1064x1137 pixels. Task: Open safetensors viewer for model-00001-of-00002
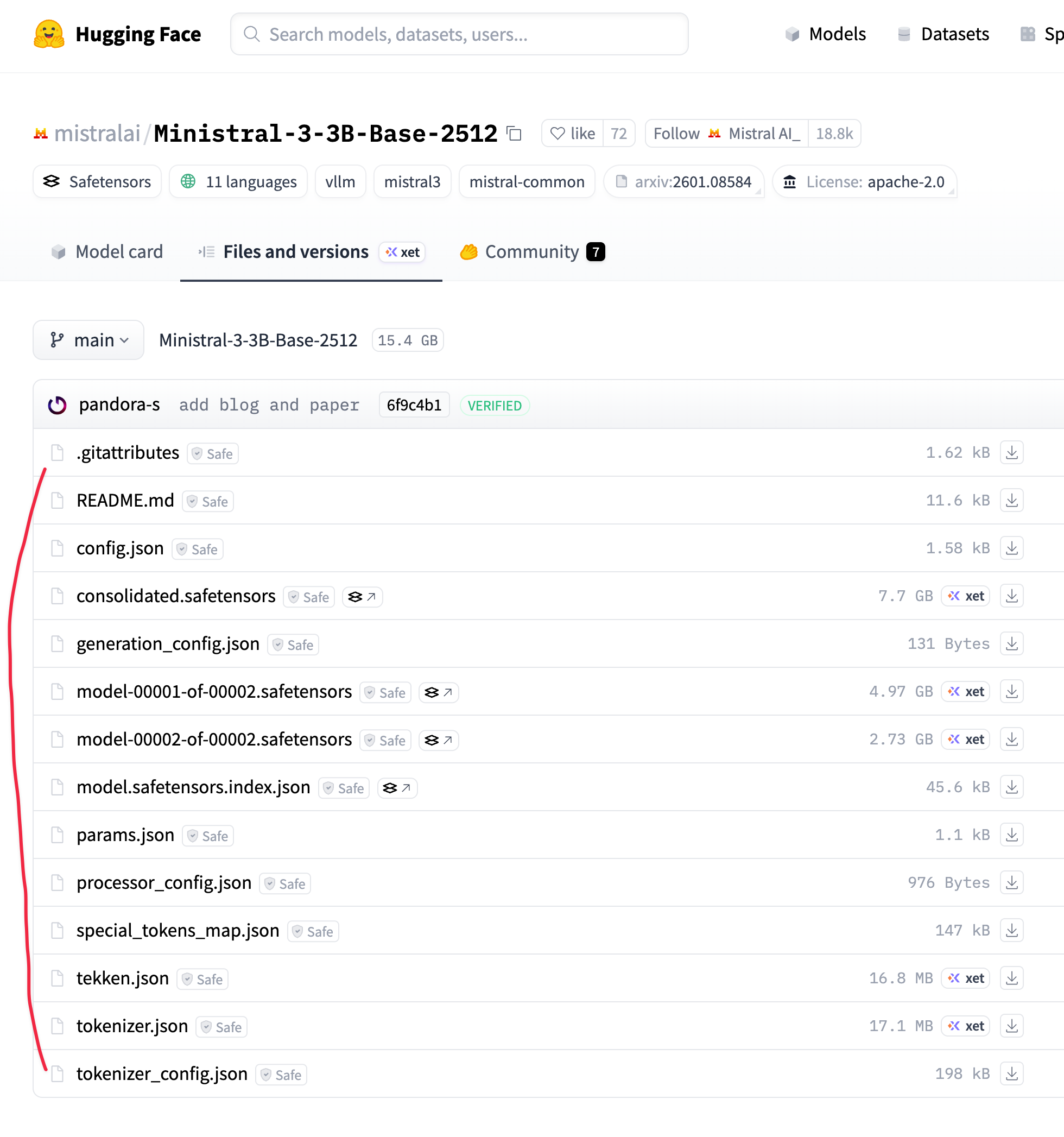coord(439,693)
